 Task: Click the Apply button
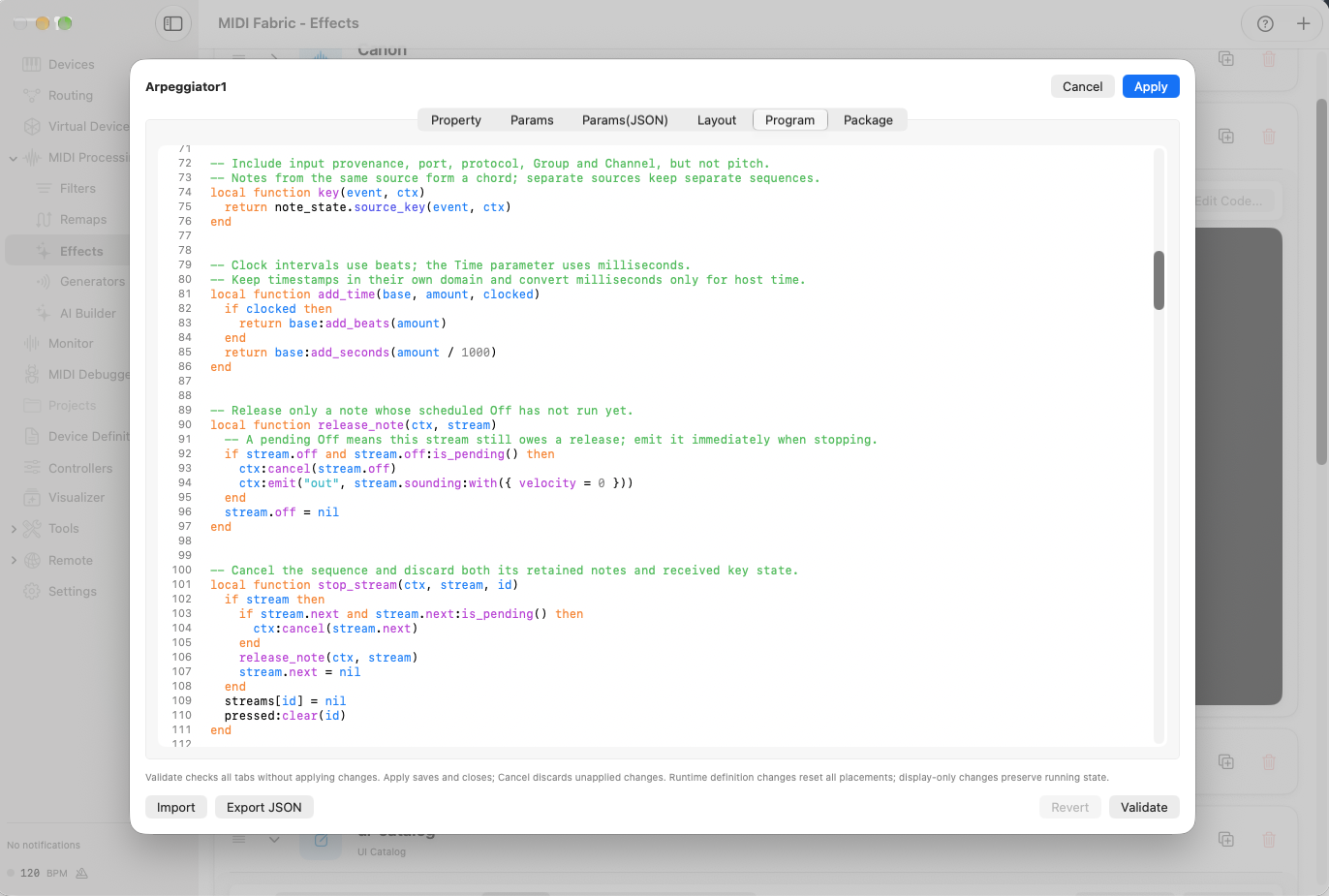coord(1151,86)
